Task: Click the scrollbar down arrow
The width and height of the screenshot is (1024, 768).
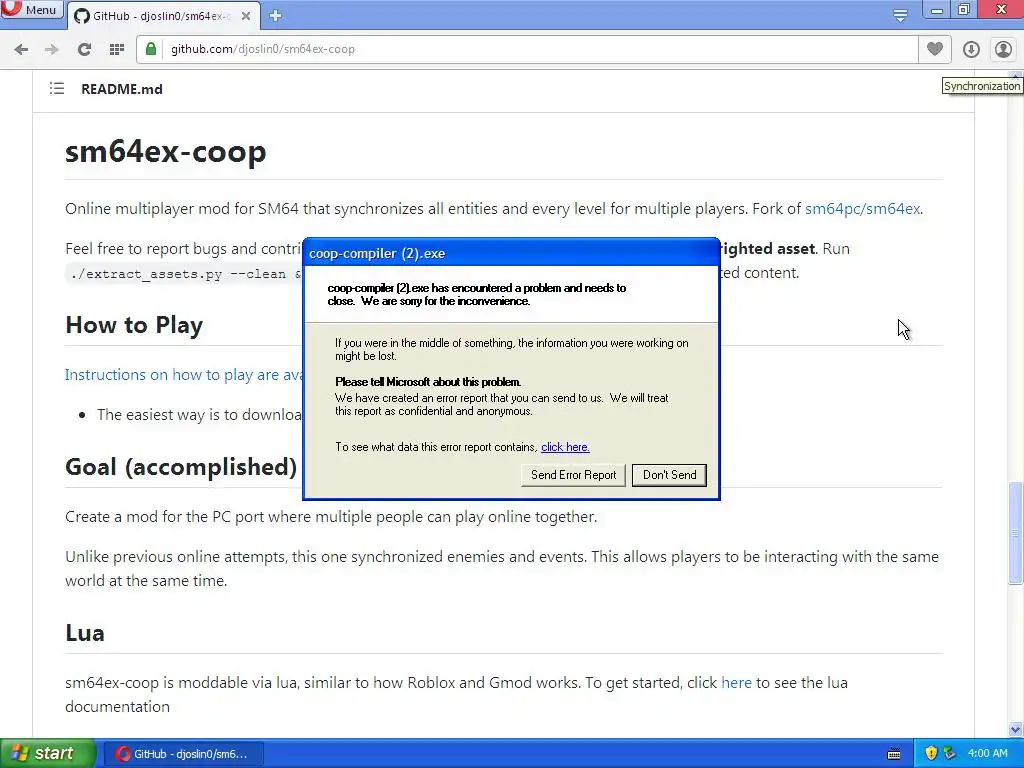Action: 1015,729
